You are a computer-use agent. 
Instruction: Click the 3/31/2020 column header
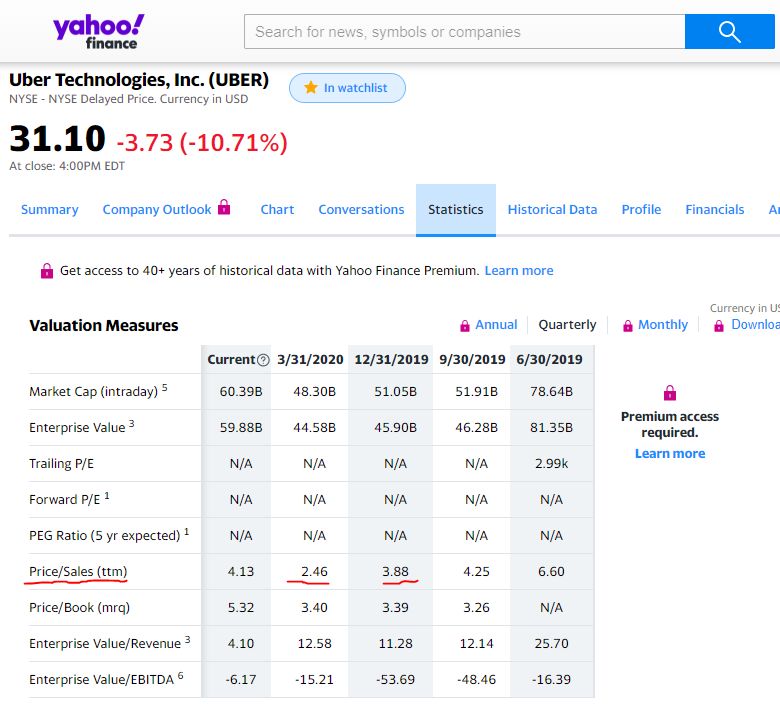(310, 360)
